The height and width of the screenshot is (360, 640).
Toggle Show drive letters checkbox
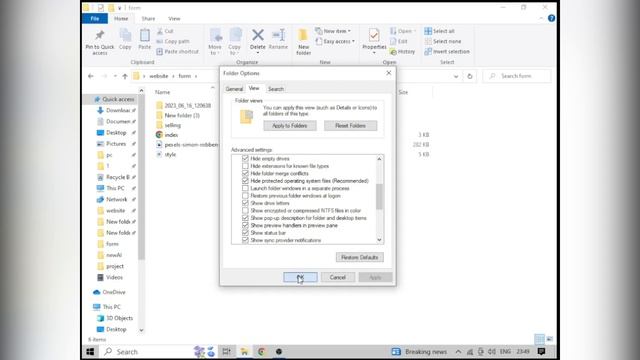[245, 203]
